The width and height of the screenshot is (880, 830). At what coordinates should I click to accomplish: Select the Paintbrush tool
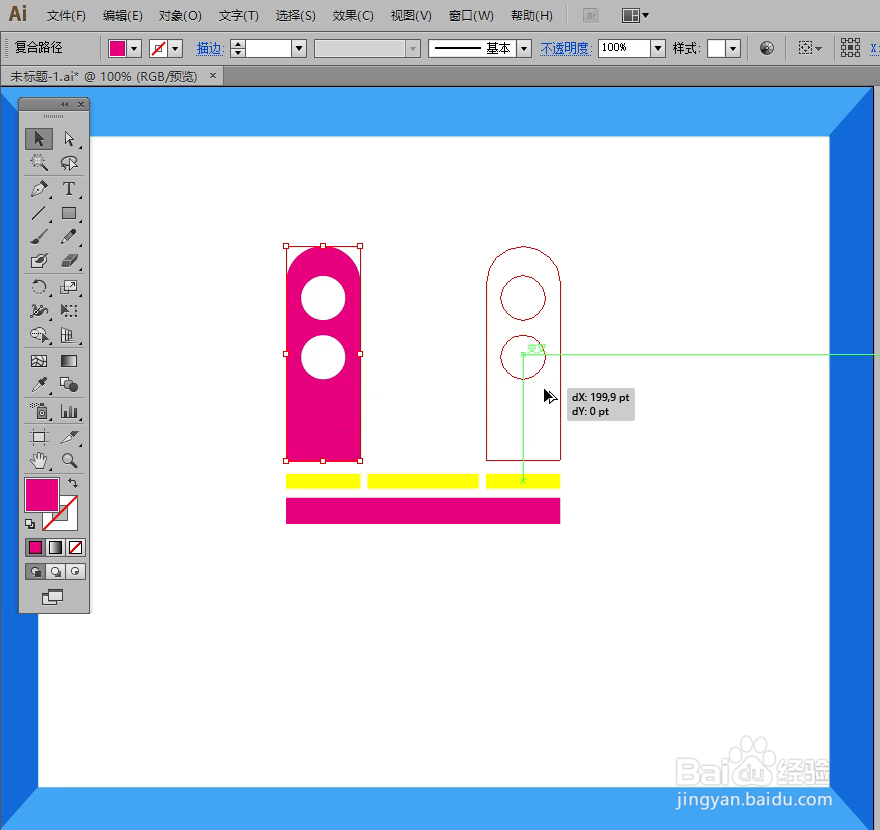pos(39,237)
